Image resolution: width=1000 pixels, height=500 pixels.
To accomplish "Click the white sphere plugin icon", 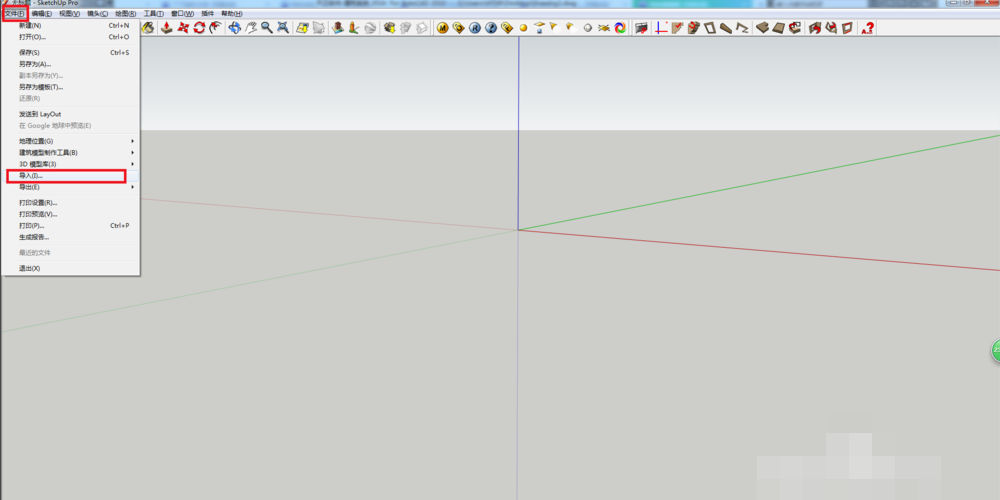I will [588, 27].
